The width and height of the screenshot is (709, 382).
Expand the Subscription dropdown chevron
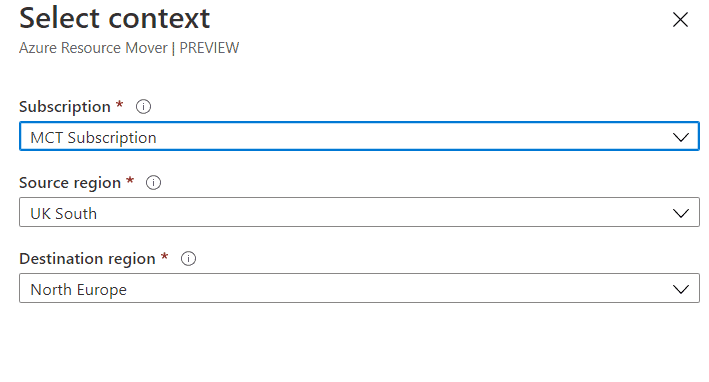coord(681,137)
